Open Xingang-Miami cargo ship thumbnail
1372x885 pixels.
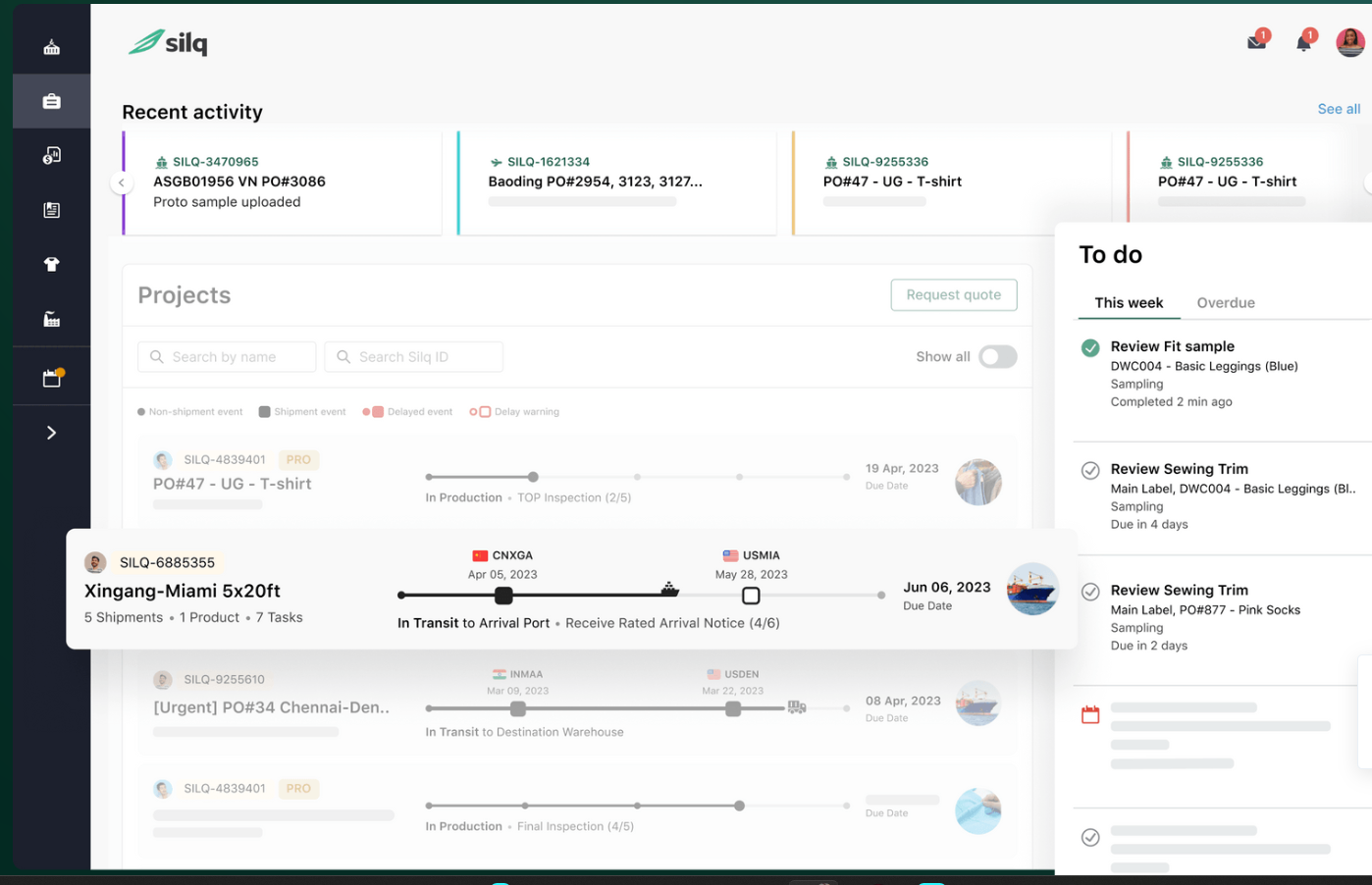pos(1032,589)
